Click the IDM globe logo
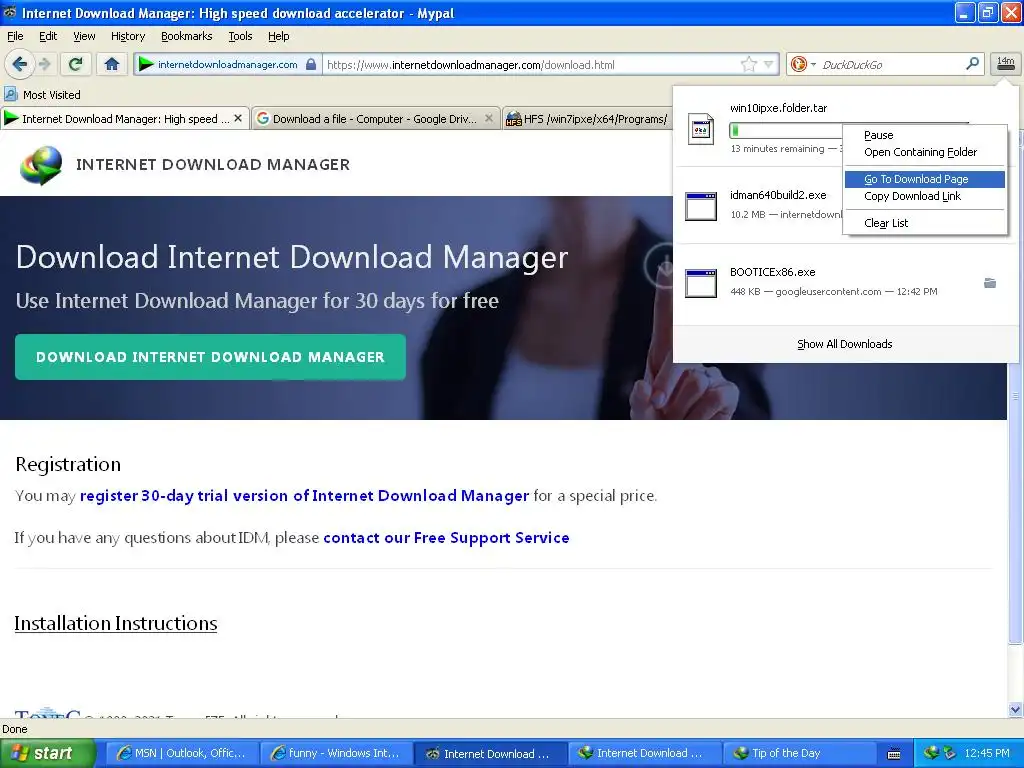Screen dimensions: 1024x768 point(40,165)
